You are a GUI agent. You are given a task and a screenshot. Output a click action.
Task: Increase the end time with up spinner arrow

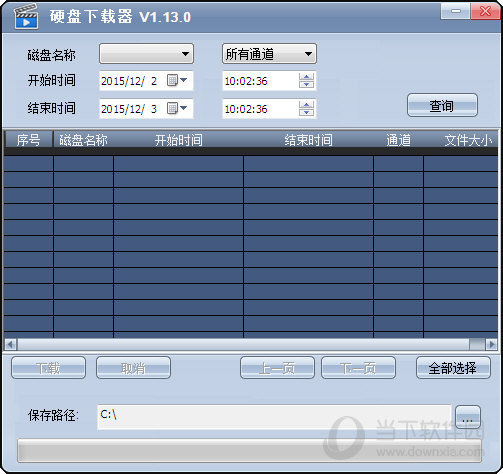306,105
